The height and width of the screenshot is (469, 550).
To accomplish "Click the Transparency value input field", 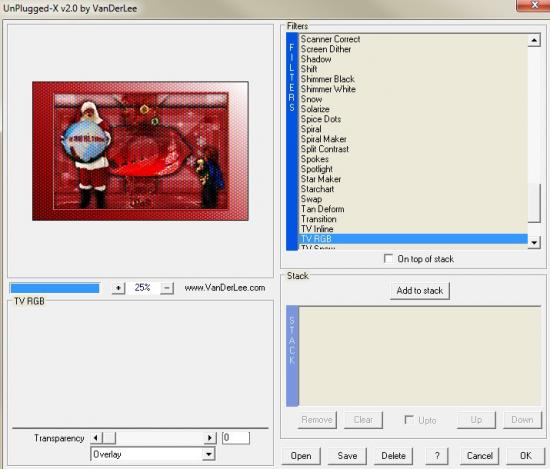I will click(x=236, y=438).
